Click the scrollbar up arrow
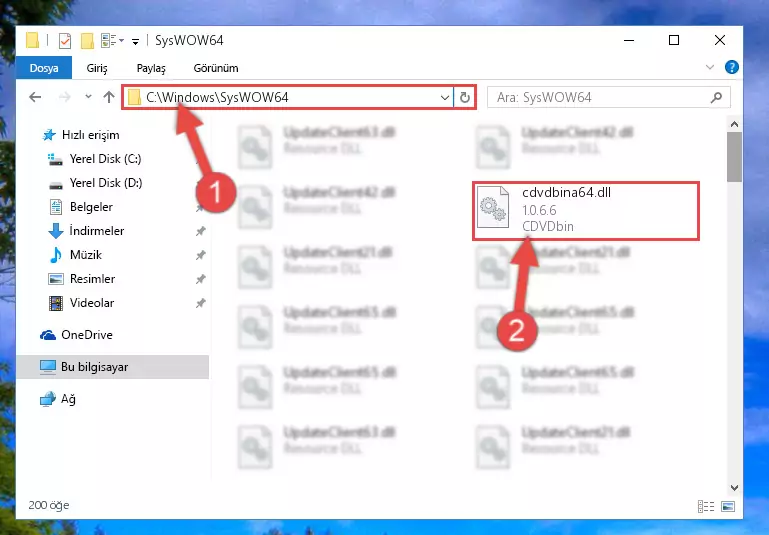The width and height of the screenshot is (769, 535). pos(734,125)
